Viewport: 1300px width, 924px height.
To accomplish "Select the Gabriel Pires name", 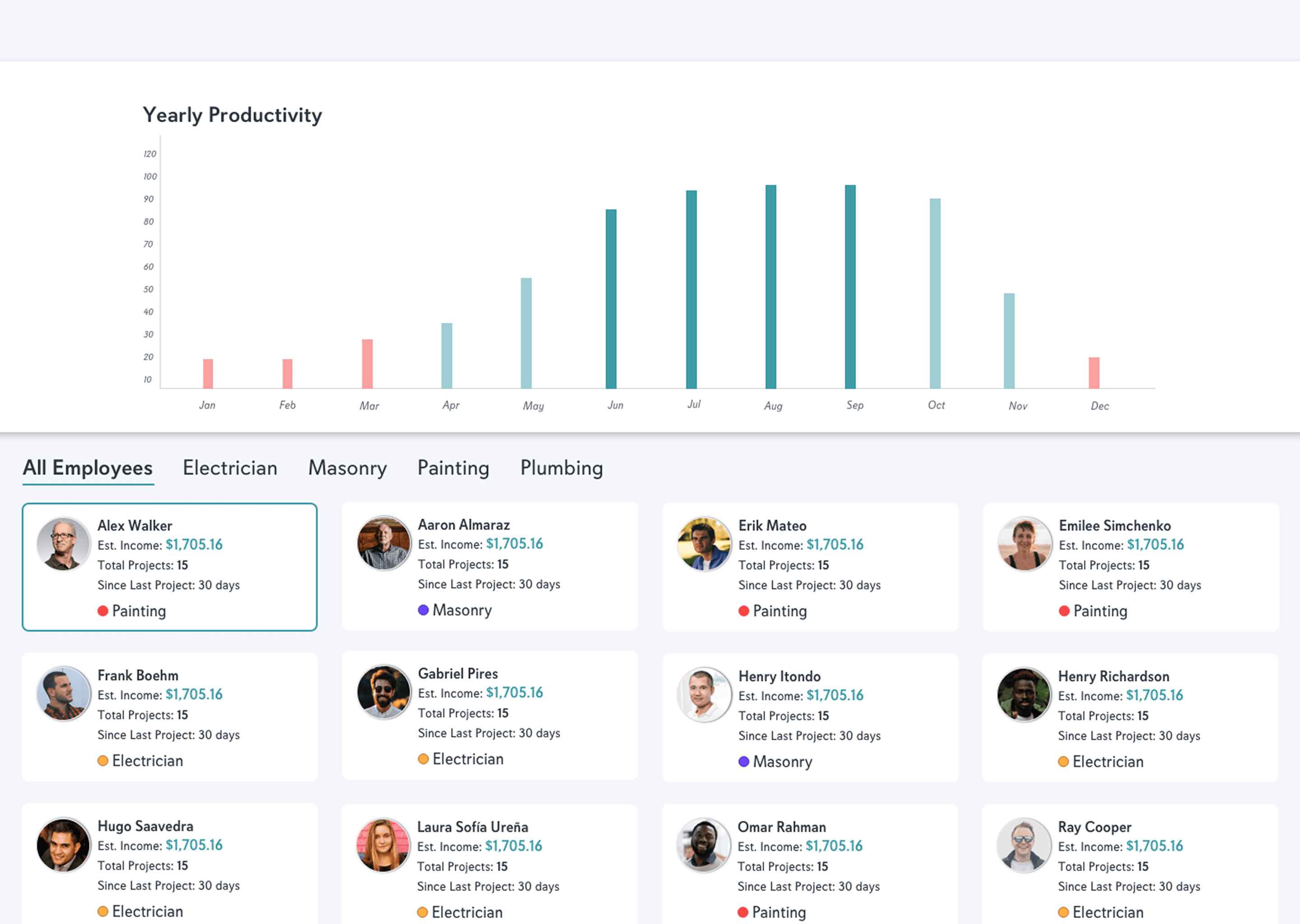I will tap(458, 674).
